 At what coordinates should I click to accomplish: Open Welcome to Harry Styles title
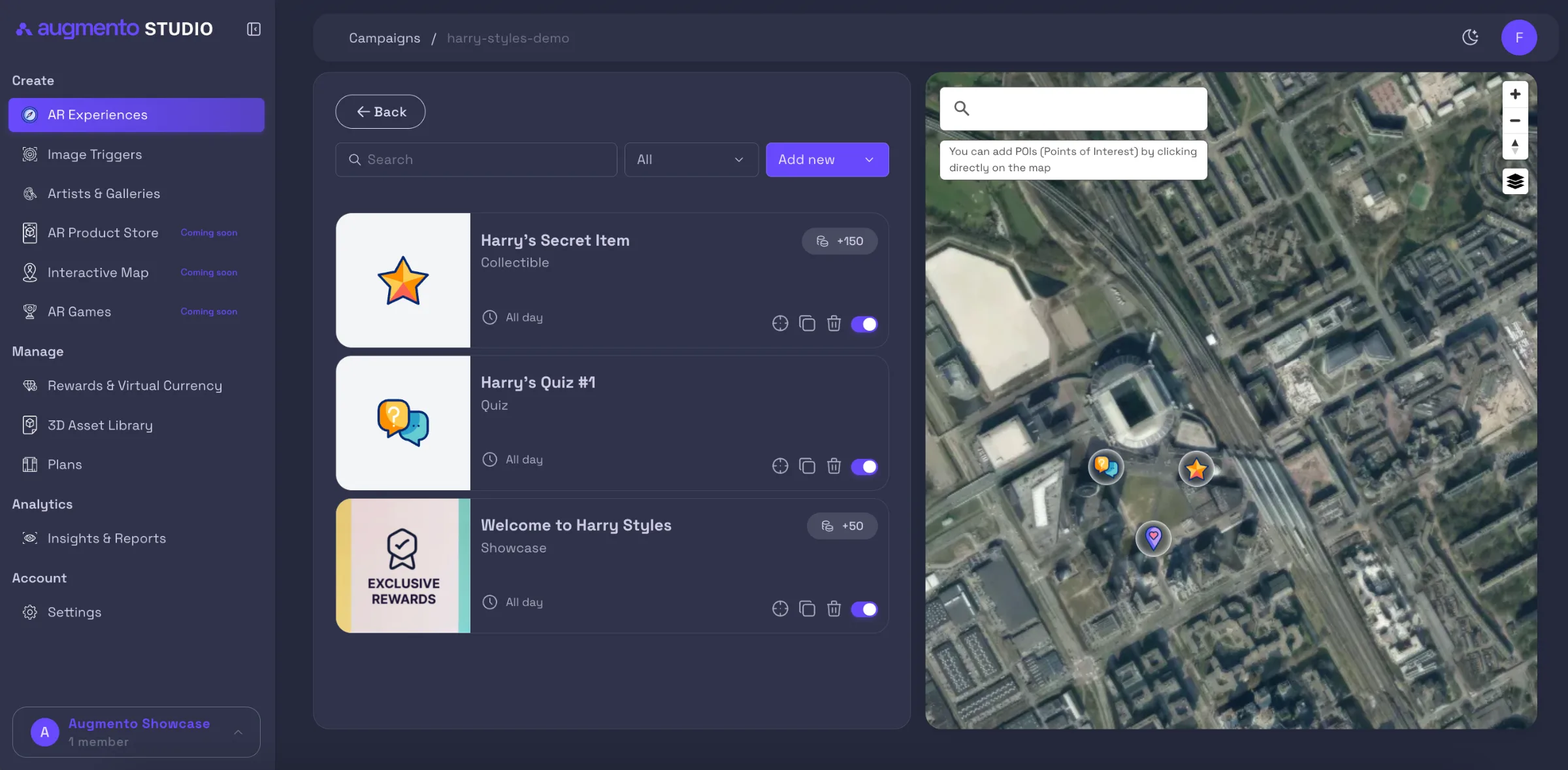coord(576,525)
